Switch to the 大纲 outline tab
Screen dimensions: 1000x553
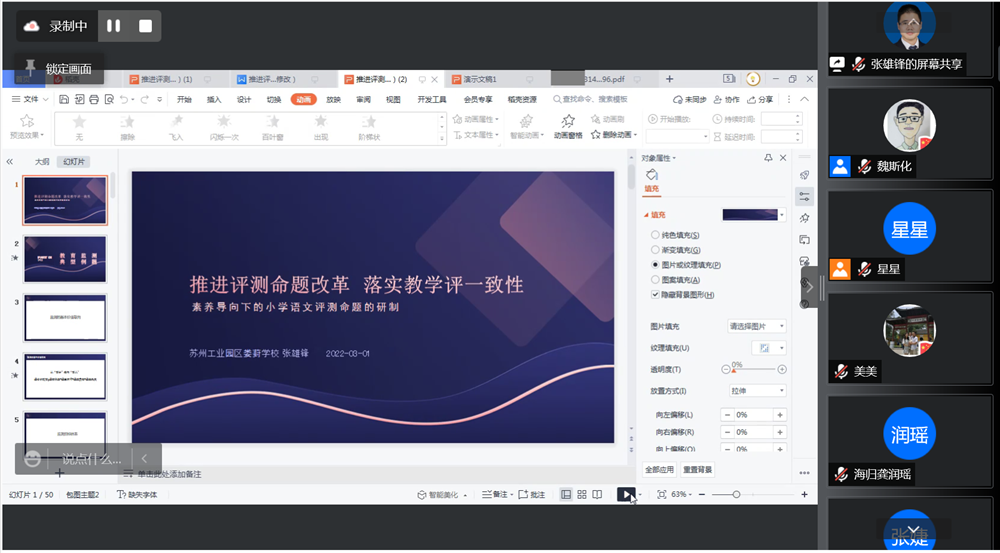42,162
